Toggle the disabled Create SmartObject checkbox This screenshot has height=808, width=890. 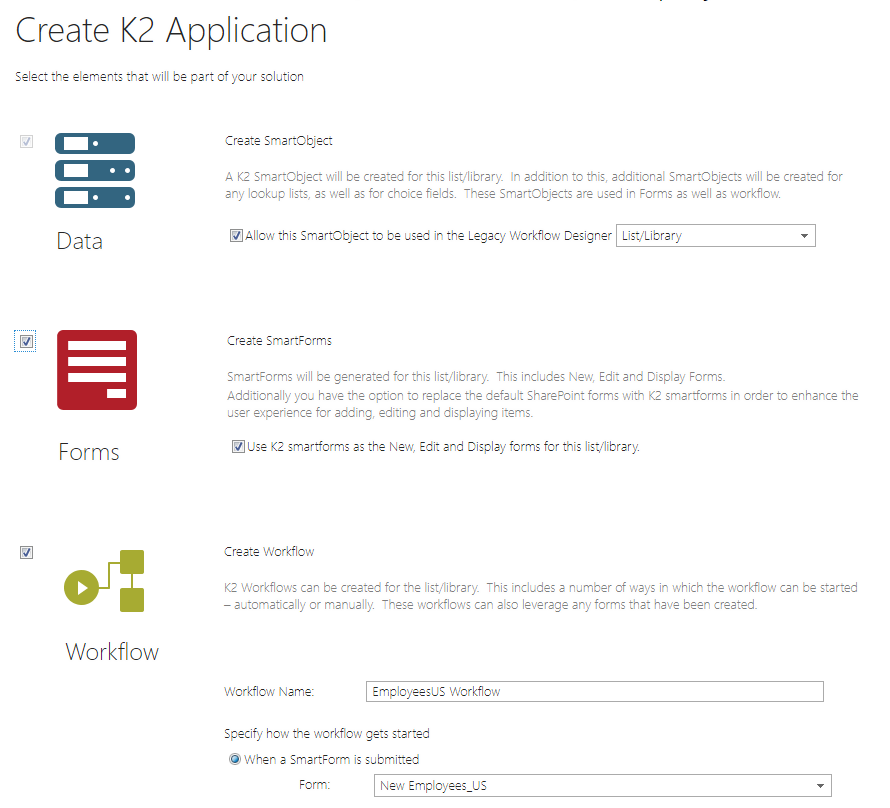[26, 141]
